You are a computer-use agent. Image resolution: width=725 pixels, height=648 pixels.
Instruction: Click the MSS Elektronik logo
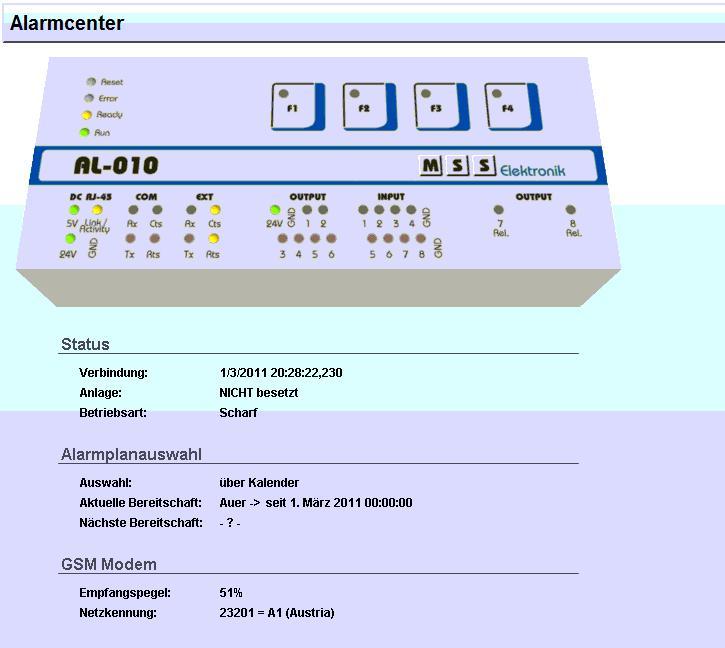tap(491, 167)
